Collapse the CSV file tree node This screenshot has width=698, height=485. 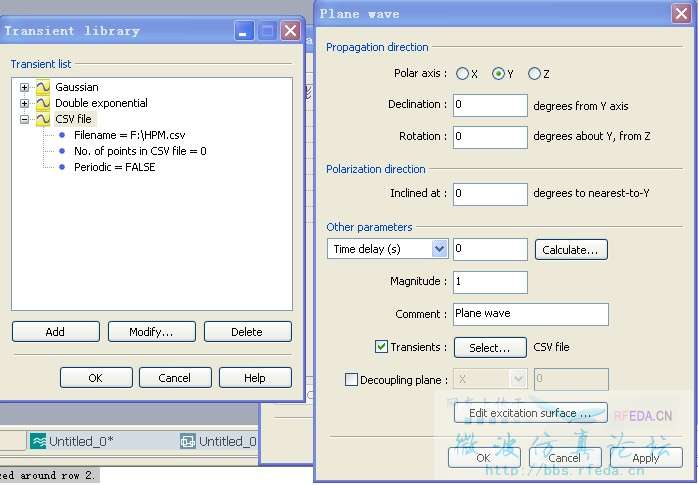(25, 119)
